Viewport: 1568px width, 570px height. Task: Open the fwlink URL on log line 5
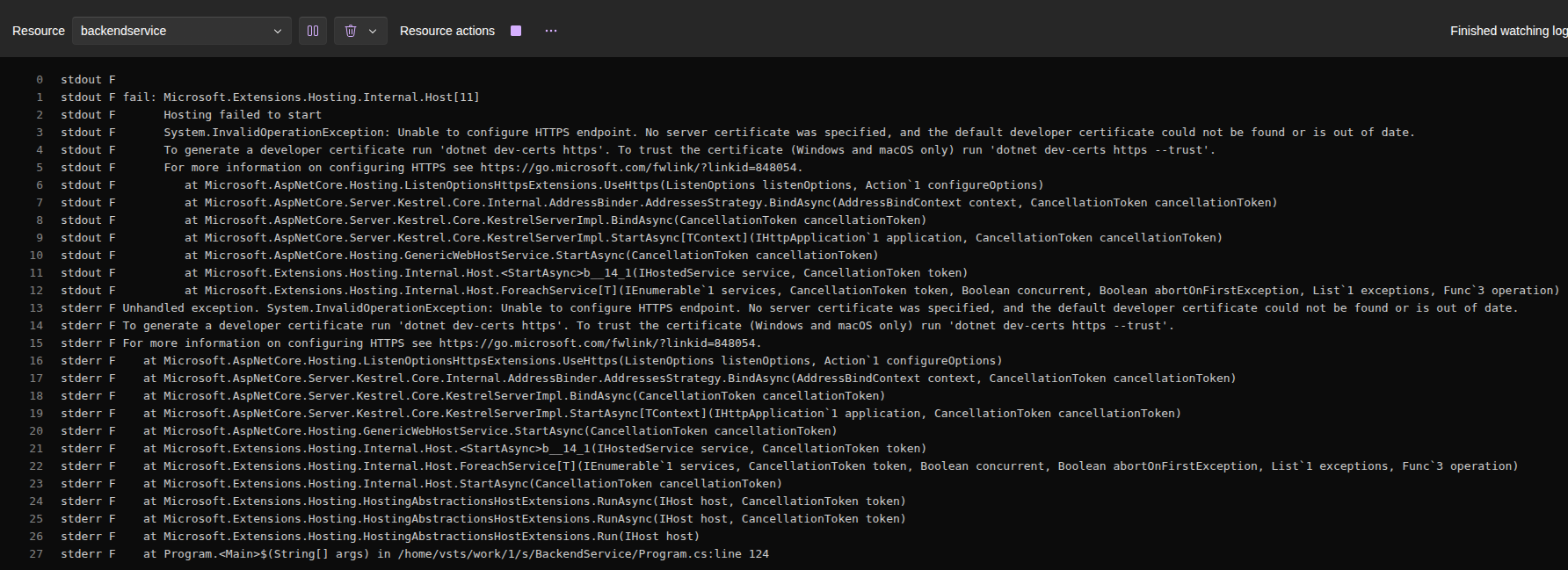coord(639,168)
